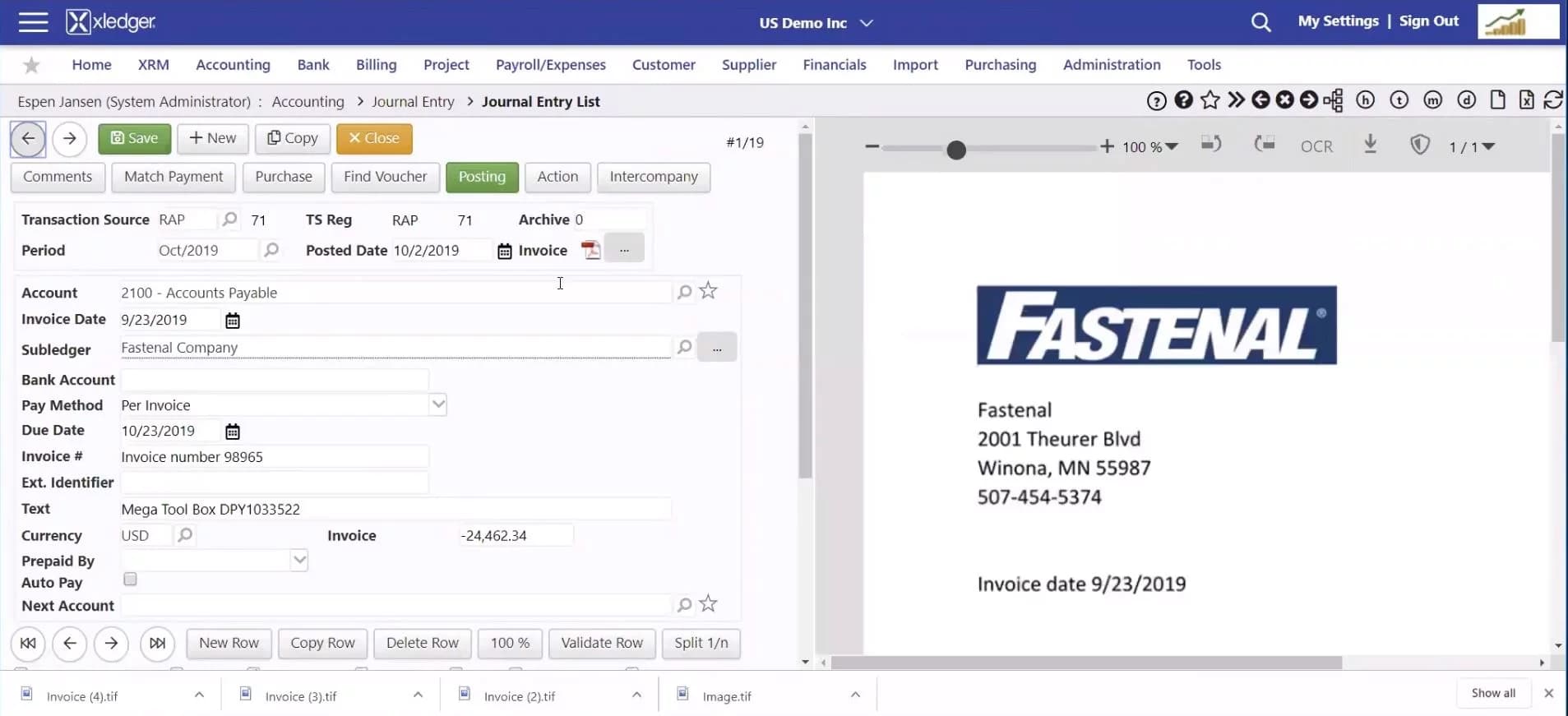Toggle the Auto Pay checkbox
Image resolution: width=1568 pixels, height=716 pixels.
[130, 580]
